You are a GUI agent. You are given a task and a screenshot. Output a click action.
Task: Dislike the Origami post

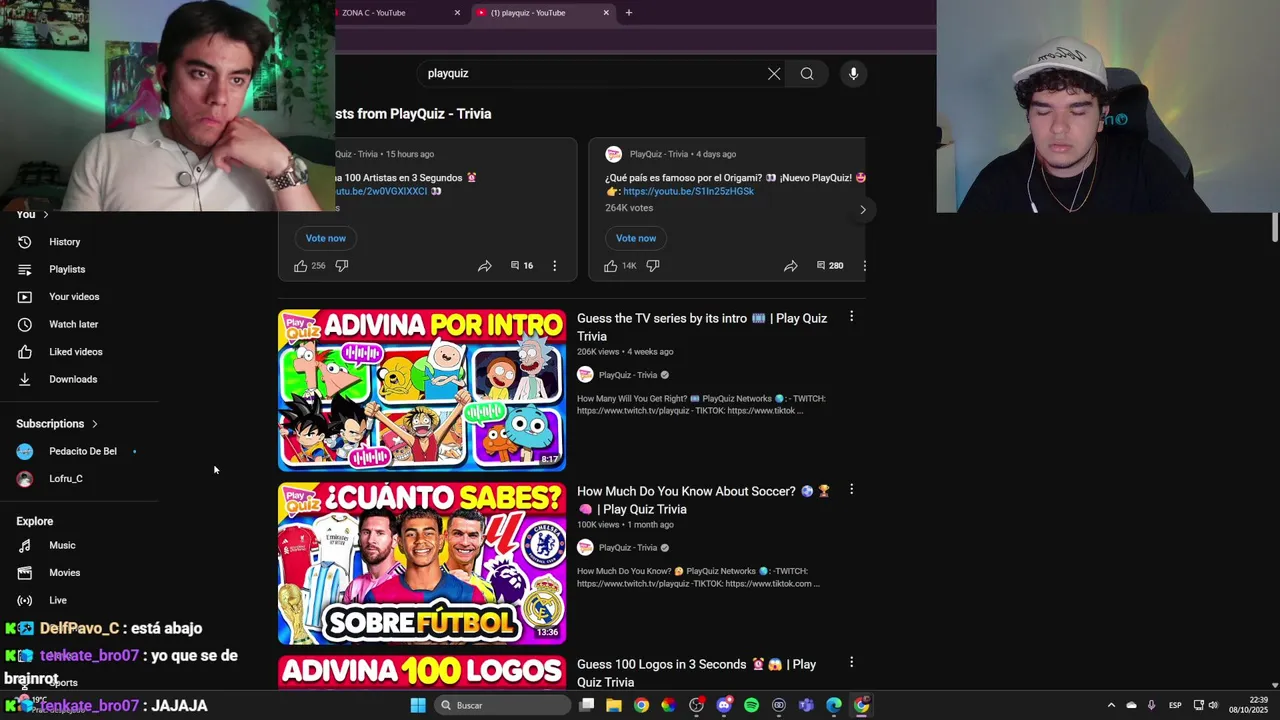653,266
